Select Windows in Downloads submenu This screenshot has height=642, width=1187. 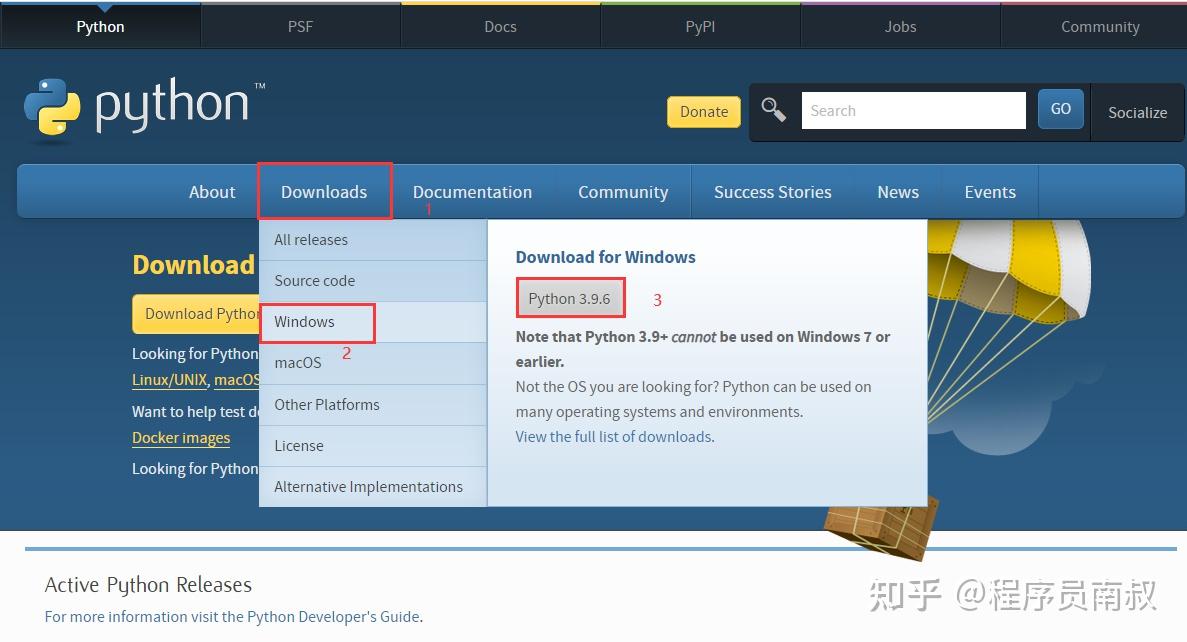pos(372,322)
